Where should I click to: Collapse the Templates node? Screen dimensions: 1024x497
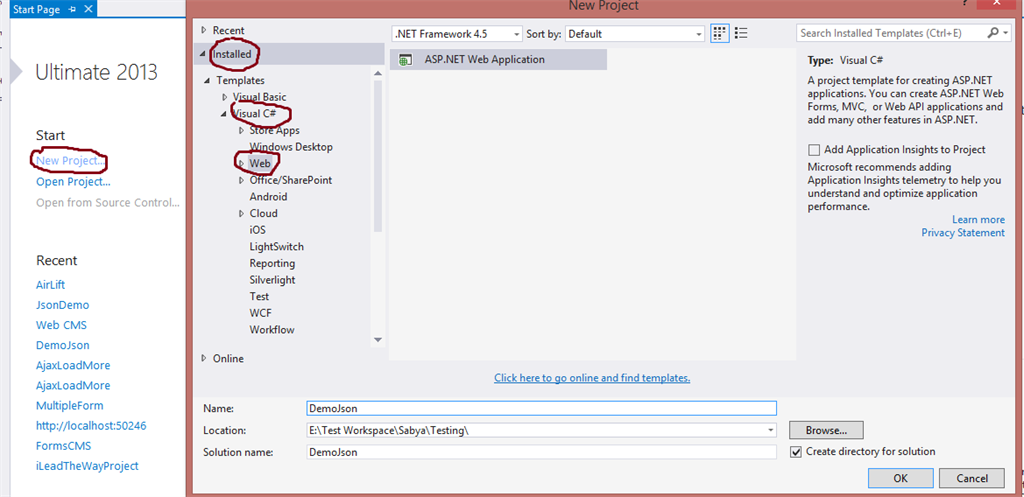208,80
